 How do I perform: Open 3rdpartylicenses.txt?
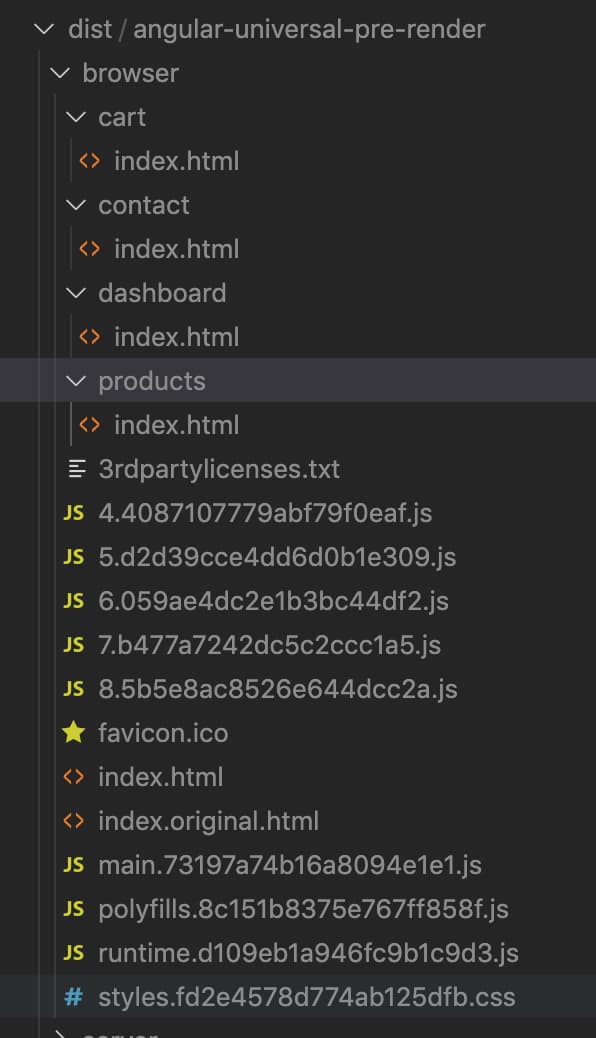(x=219, y=469)
